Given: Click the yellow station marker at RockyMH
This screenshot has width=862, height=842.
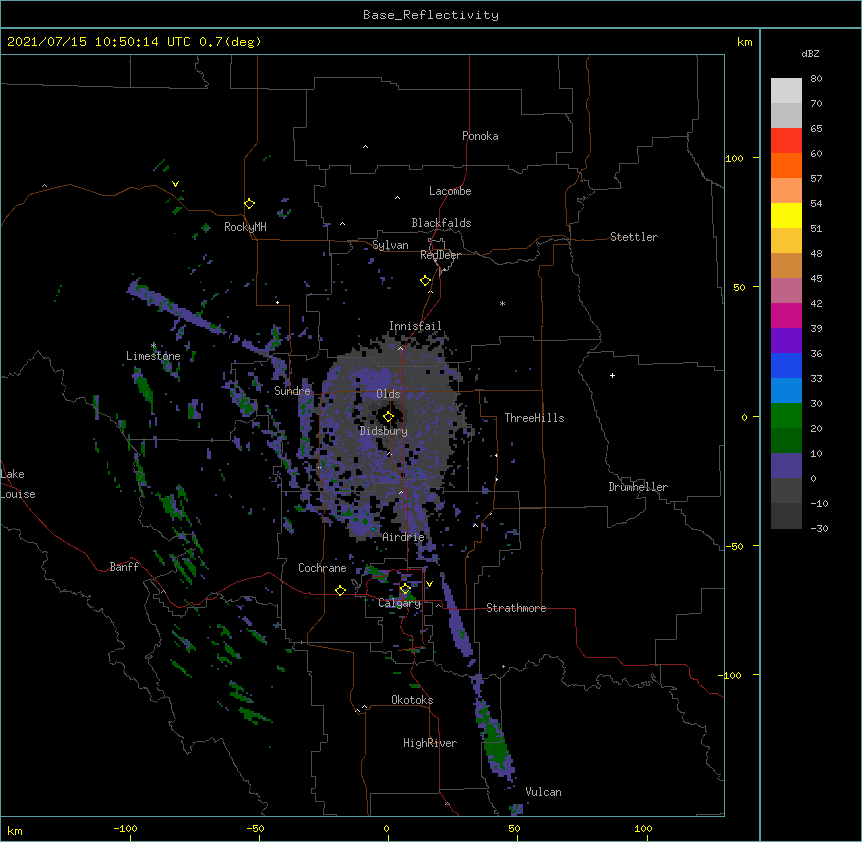Looking at the screenshot, I should click(x=249, y=204).
